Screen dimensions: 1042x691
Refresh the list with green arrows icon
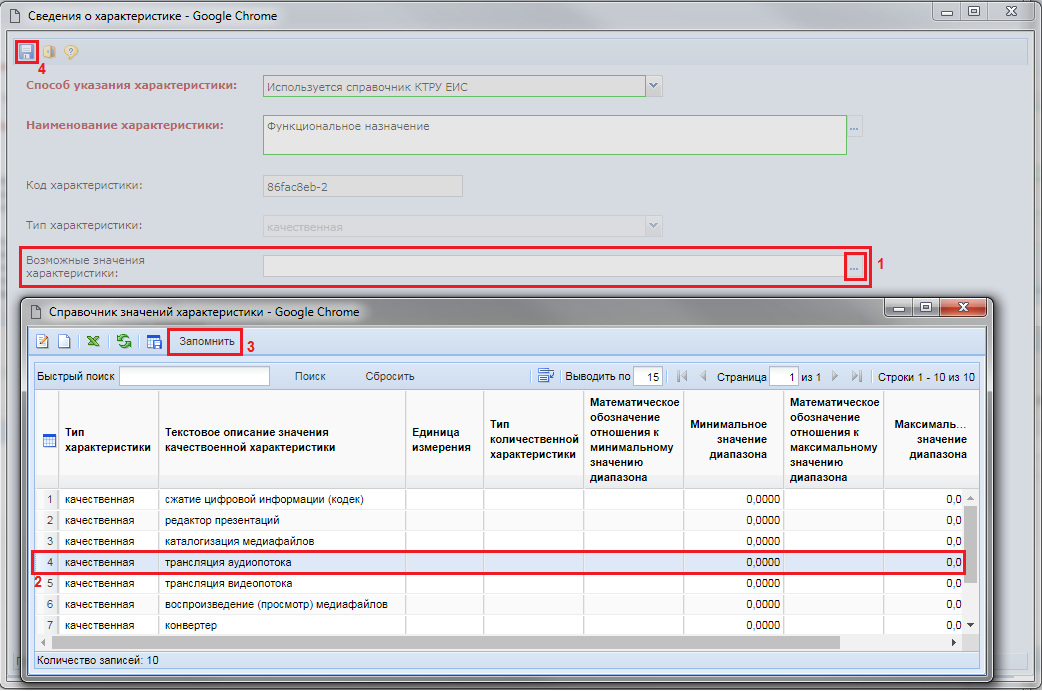124,342
